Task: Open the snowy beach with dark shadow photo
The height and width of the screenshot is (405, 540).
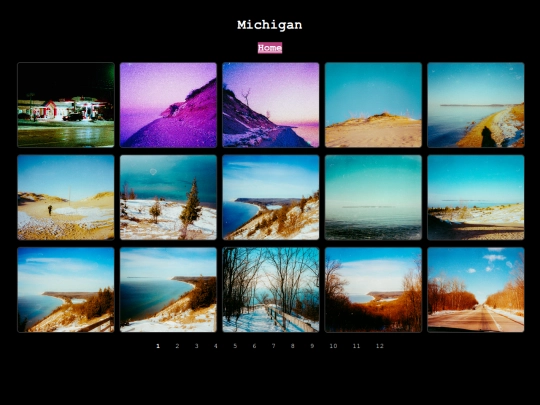Action: pos(476,197)
